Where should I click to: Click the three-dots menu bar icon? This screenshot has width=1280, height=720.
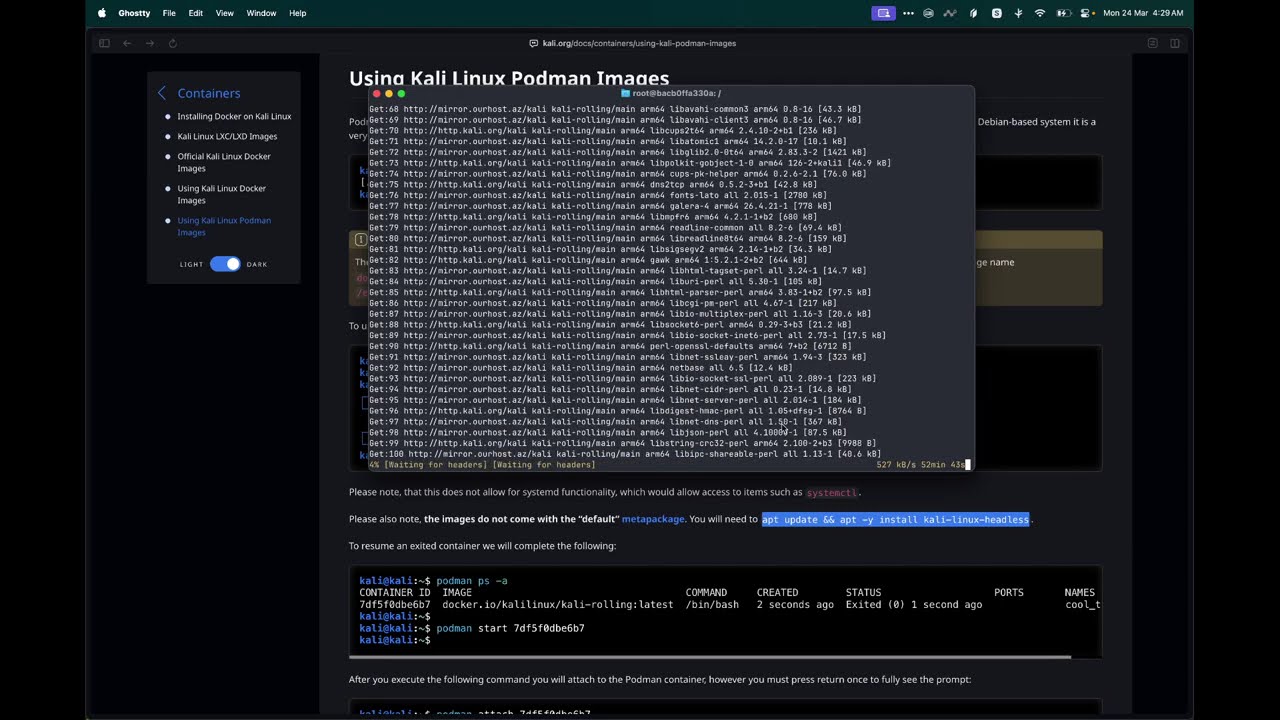(908, 13)
